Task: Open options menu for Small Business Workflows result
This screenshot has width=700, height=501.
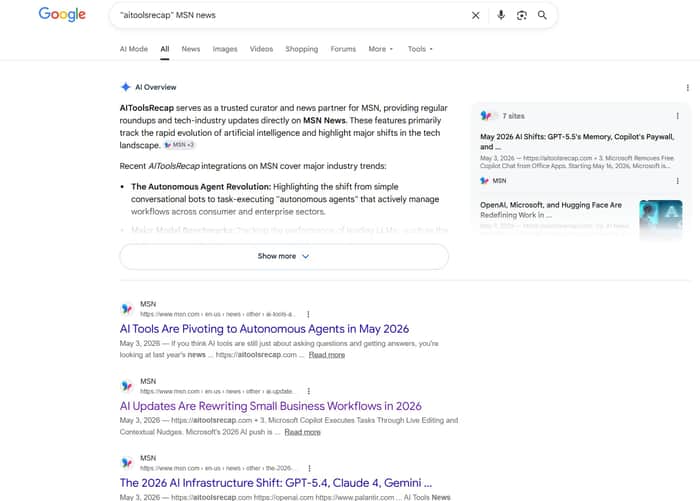Action: [x=308, y=391]
